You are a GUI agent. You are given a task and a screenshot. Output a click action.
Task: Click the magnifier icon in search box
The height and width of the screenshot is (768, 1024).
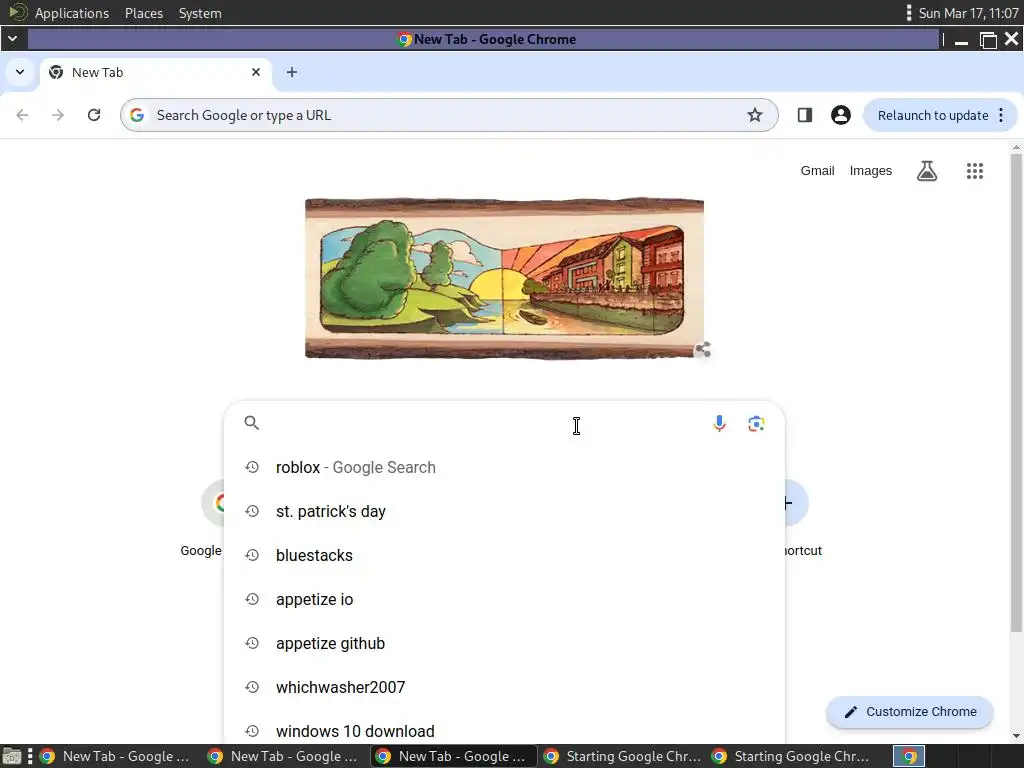pos(251,423)
